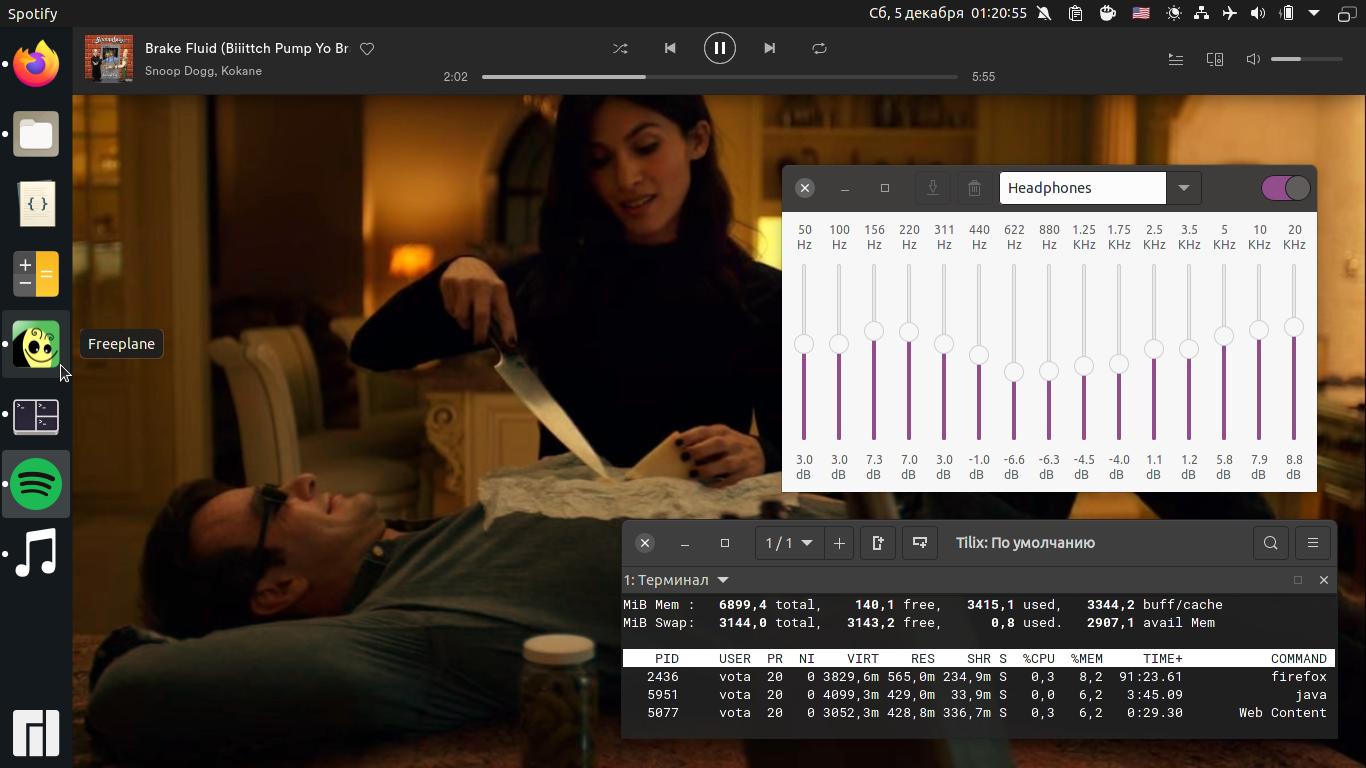This screenshot has height=768, width=1366.
Task: Adjust the 1.25 KHz equalizer slider
Action: pos(1084,366)
